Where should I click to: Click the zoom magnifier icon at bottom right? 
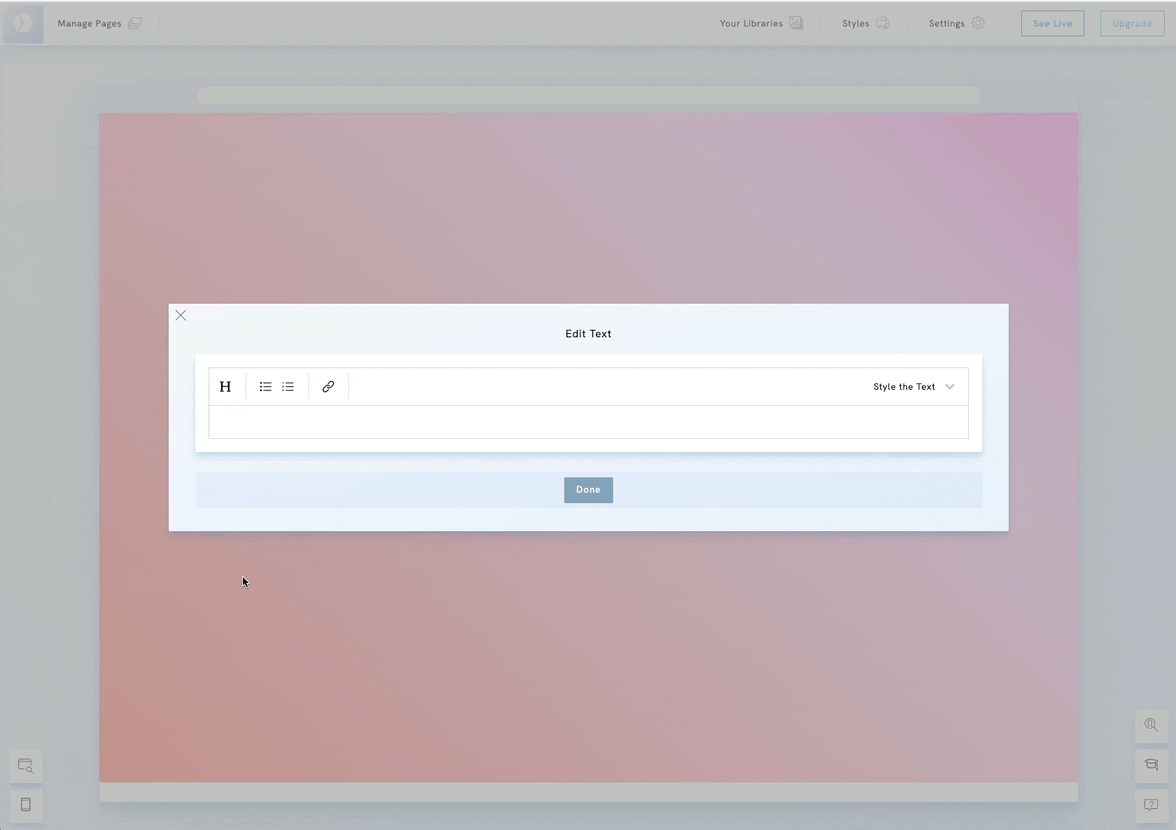point(1151,726)
